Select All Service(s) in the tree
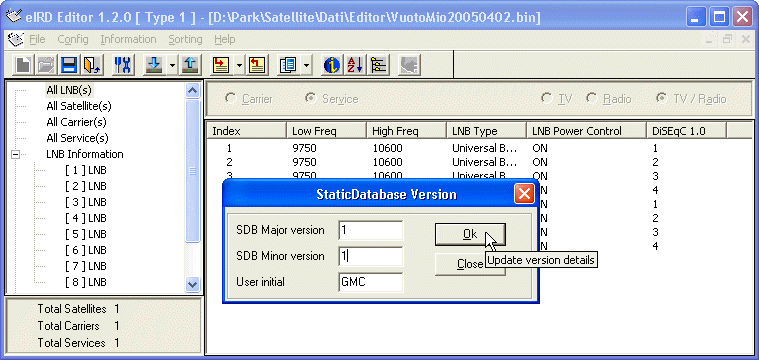Viewport: 759px width, 360px height. 77,138
